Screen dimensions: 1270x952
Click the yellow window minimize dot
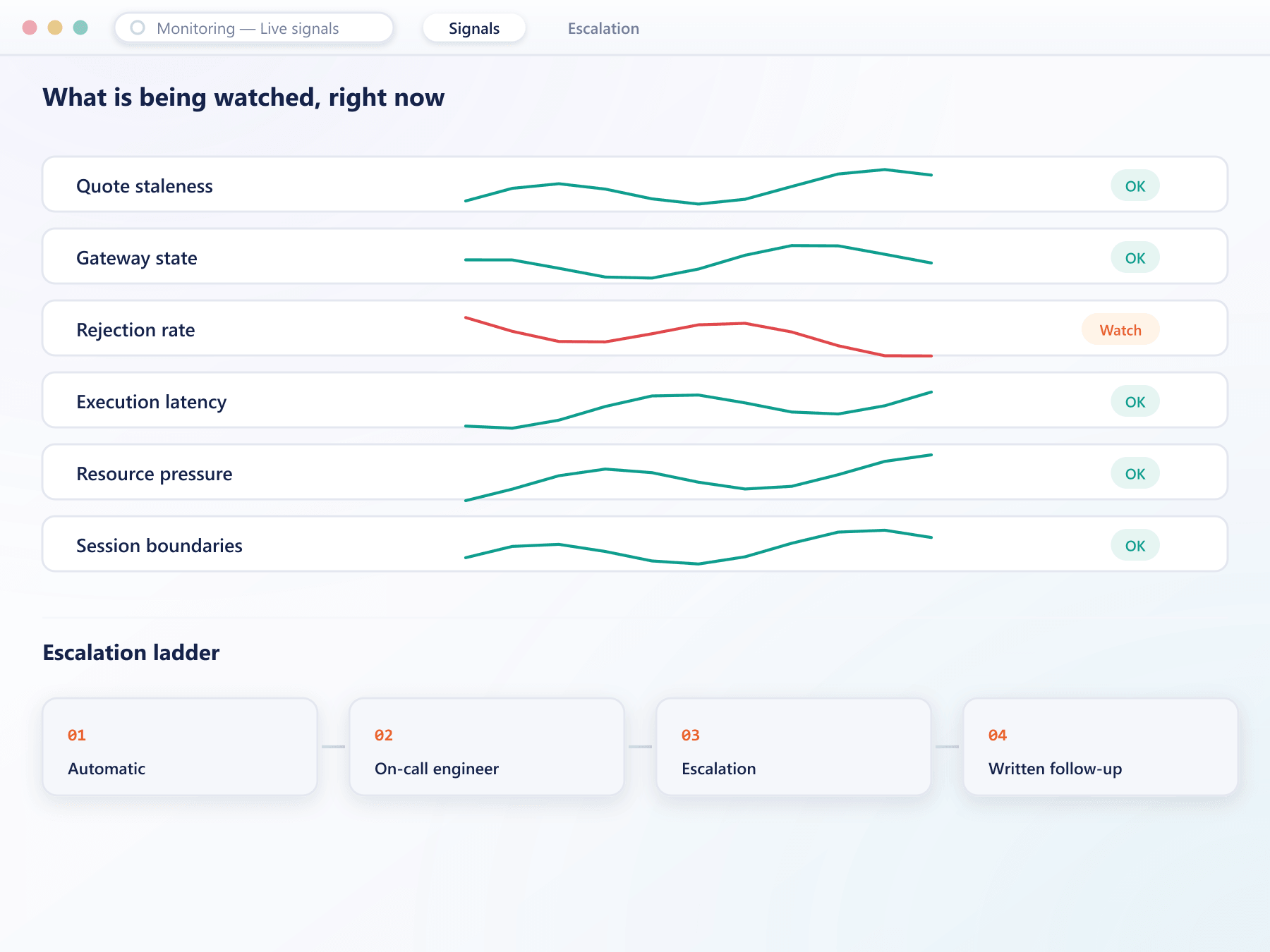point(55,28)
